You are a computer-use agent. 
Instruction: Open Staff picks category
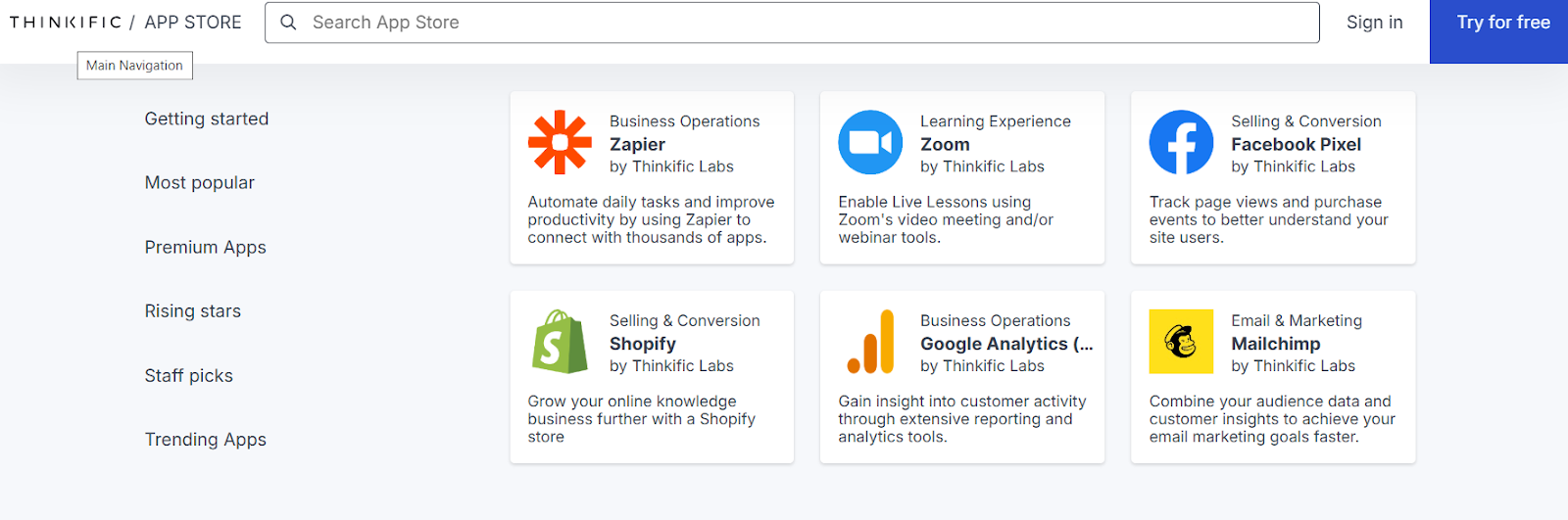189,375
